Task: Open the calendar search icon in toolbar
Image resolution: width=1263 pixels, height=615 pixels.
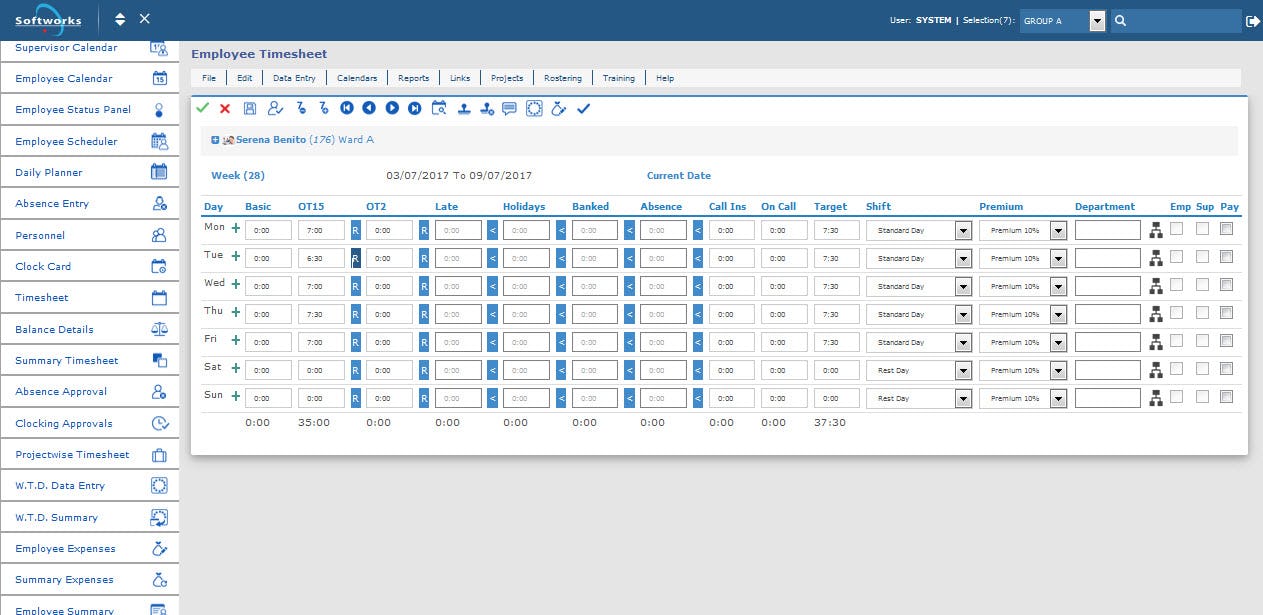Action: [x=439, y=109]
